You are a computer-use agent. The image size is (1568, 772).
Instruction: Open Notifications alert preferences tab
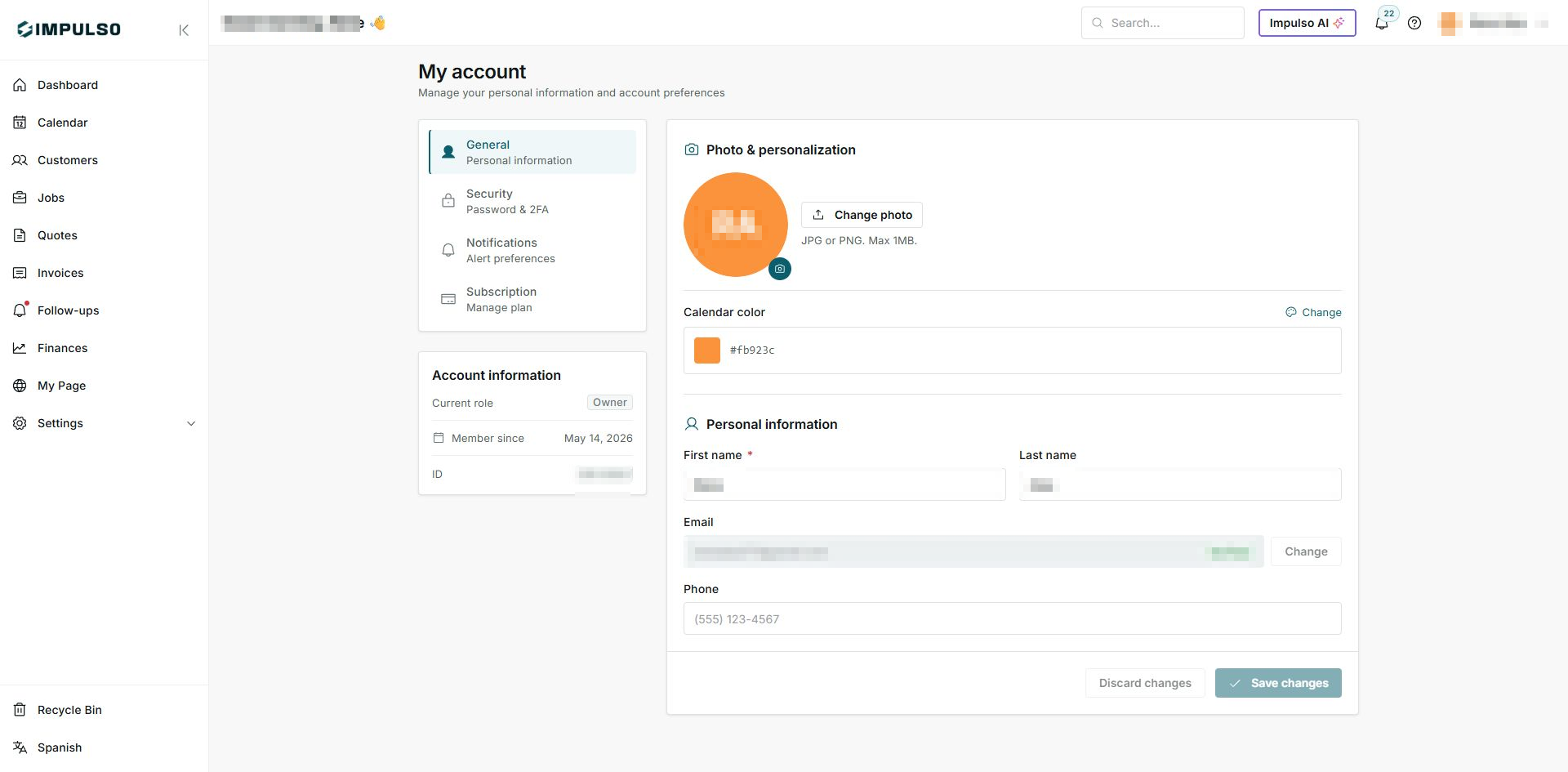532,250
